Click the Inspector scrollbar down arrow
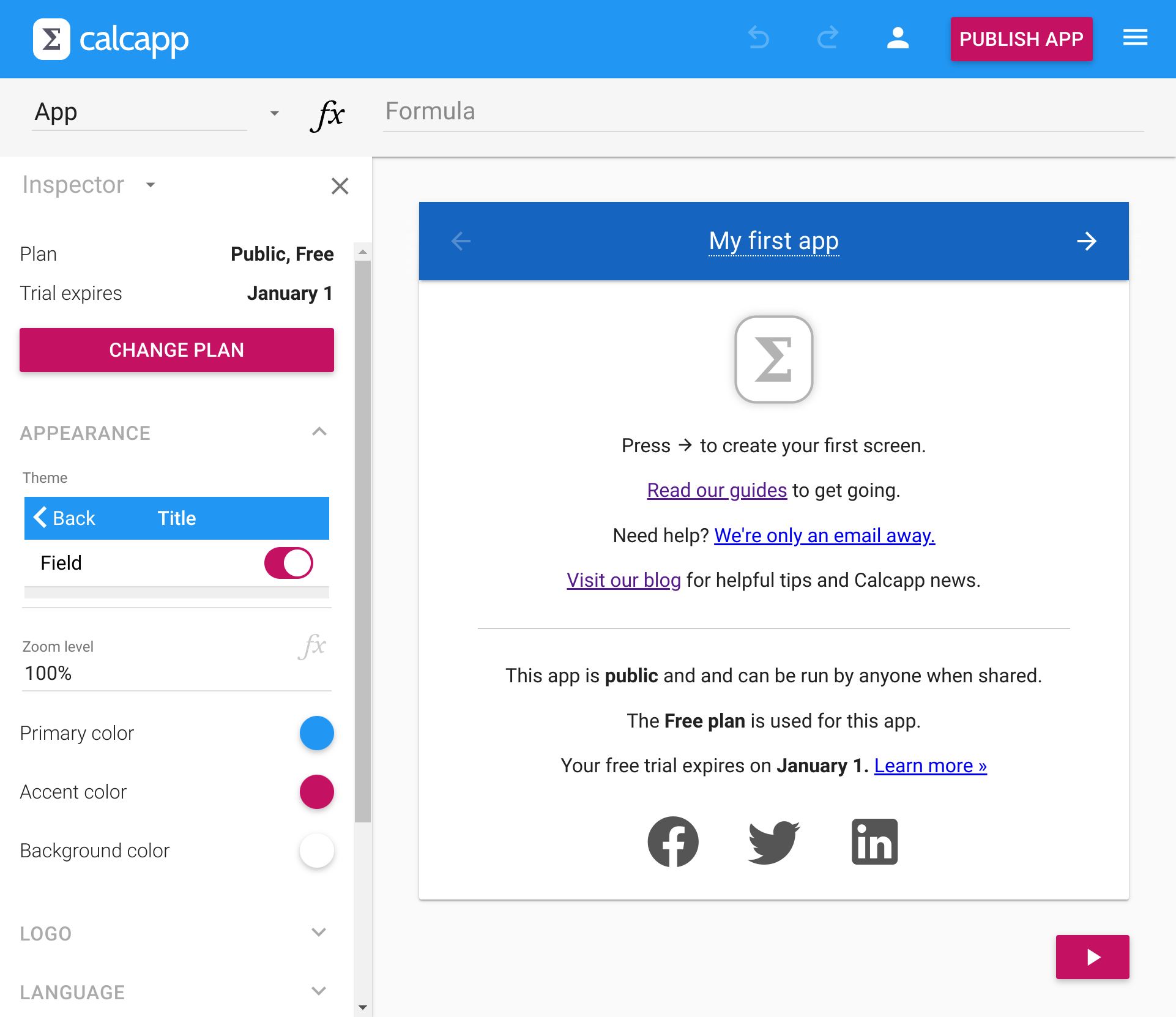The width and height of the screenshot is (1176, 1017). click(x=362, y=1007)
